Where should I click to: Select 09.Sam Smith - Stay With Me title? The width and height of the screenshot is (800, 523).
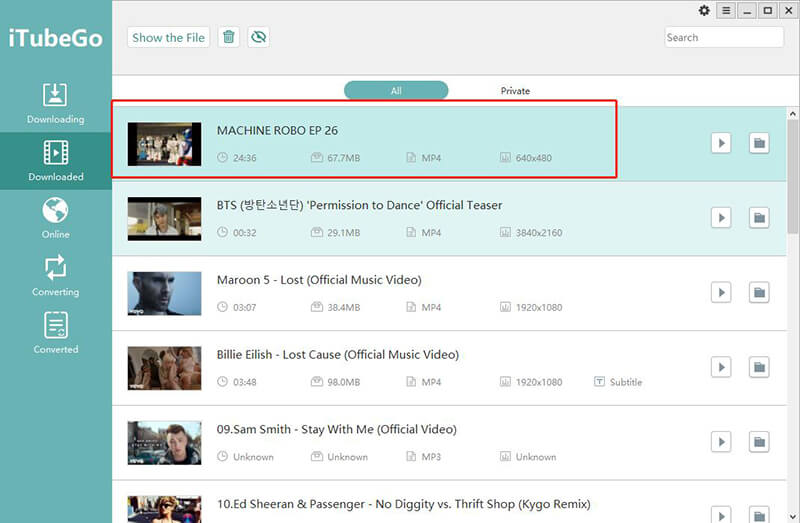tap(337, 430)
